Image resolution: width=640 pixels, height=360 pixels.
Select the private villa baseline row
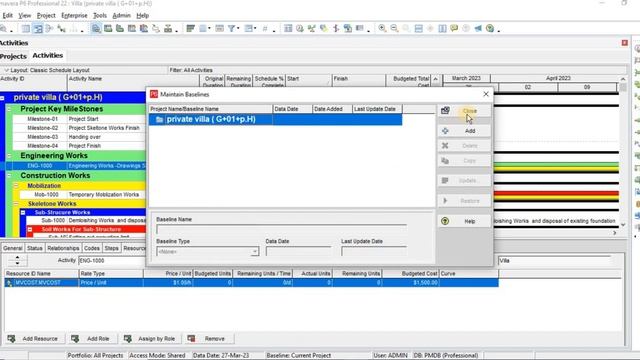(x=276, y=120)
